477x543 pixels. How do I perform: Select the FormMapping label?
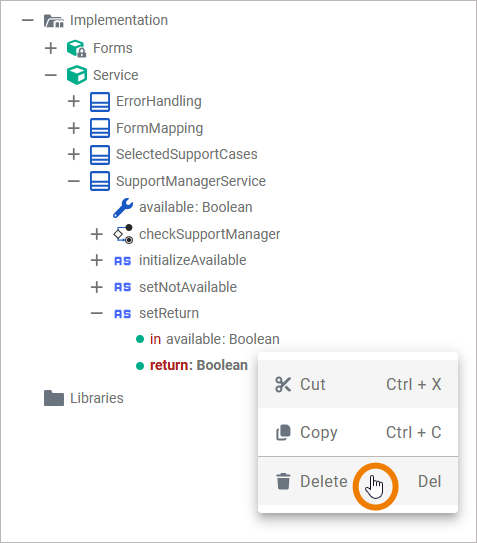click(159, 128)
